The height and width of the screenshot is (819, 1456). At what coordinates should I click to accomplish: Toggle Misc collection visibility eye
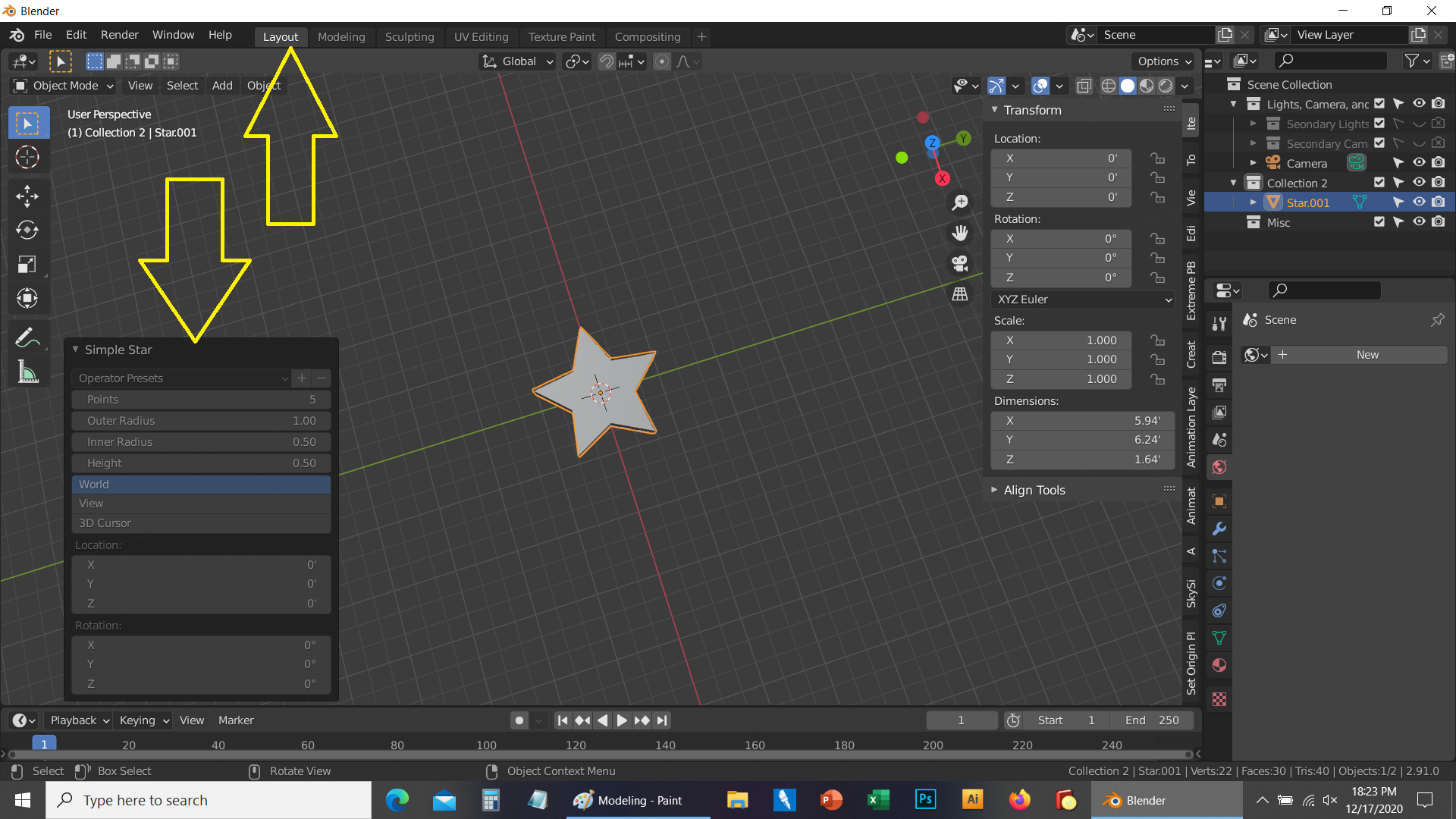click(x=1419, y=222)
